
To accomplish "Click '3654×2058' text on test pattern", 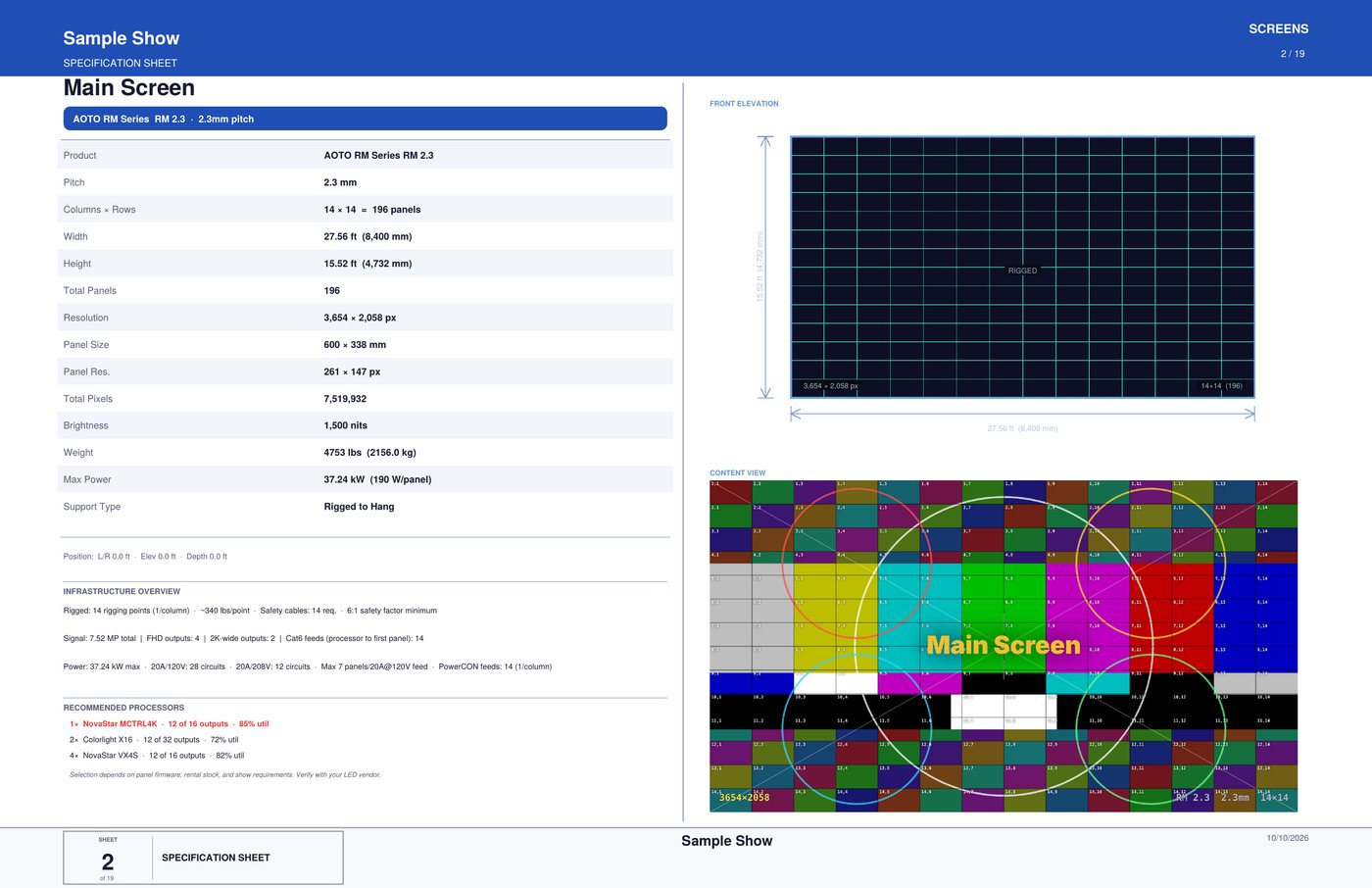I will 744,798.
